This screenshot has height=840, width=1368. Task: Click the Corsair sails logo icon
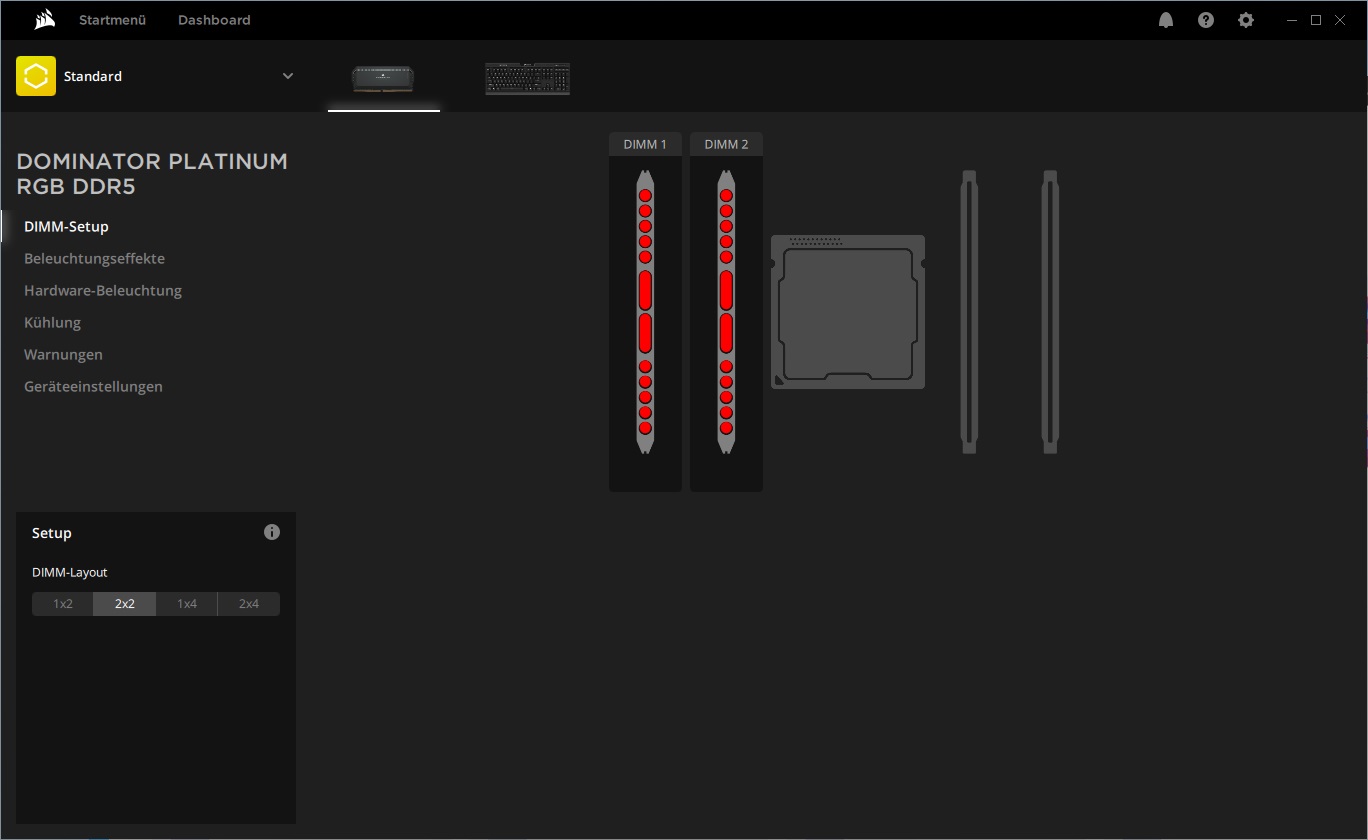(44, 20)
